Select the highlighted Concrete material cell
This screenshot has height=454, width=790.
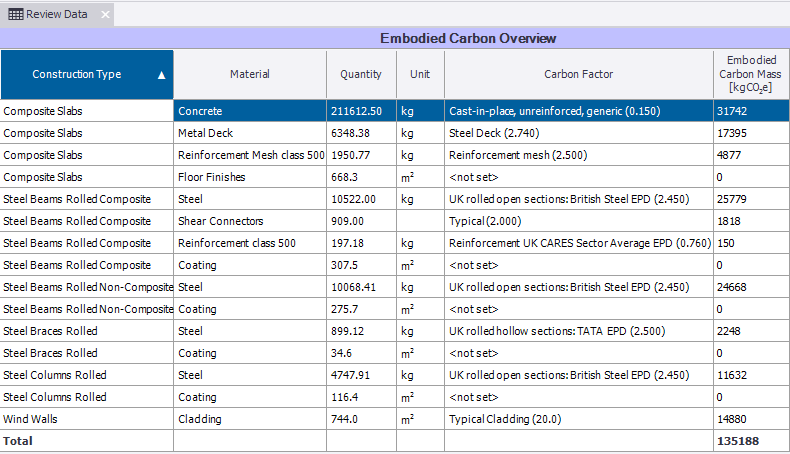250,111
